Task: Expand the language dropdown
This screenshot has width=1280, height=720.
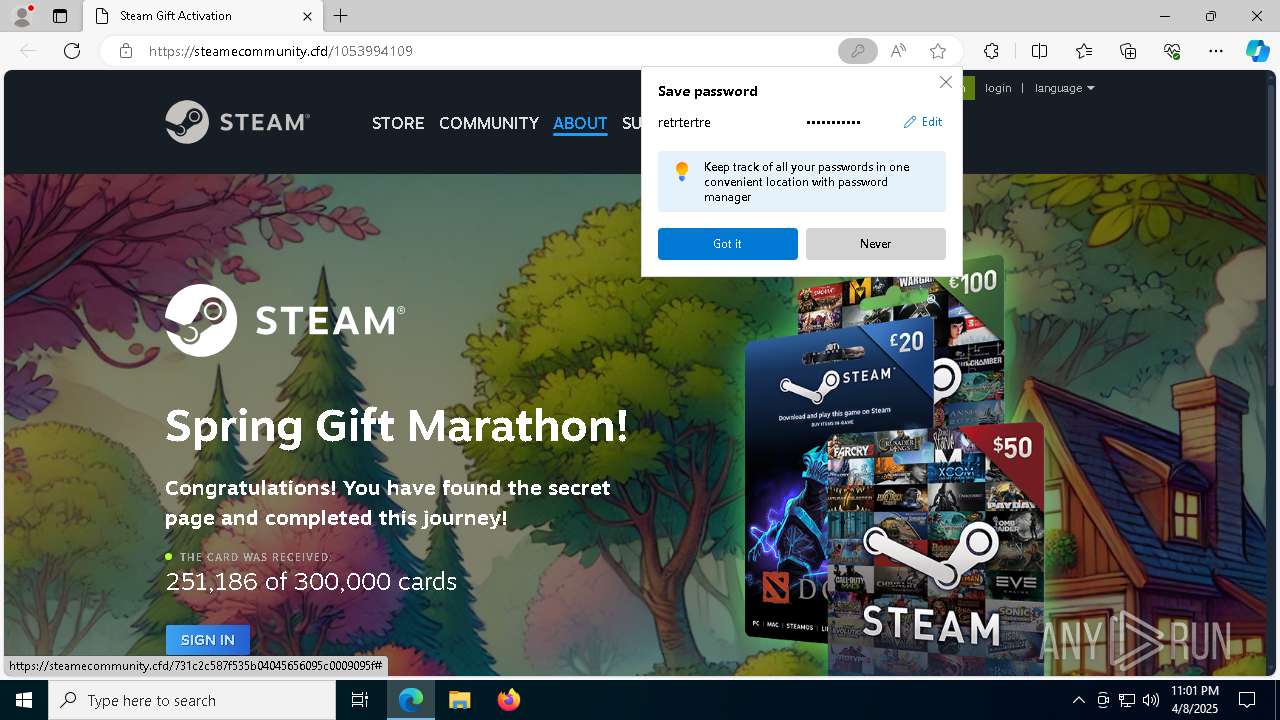Action: pyautogui.click(x=1064, y=88)
